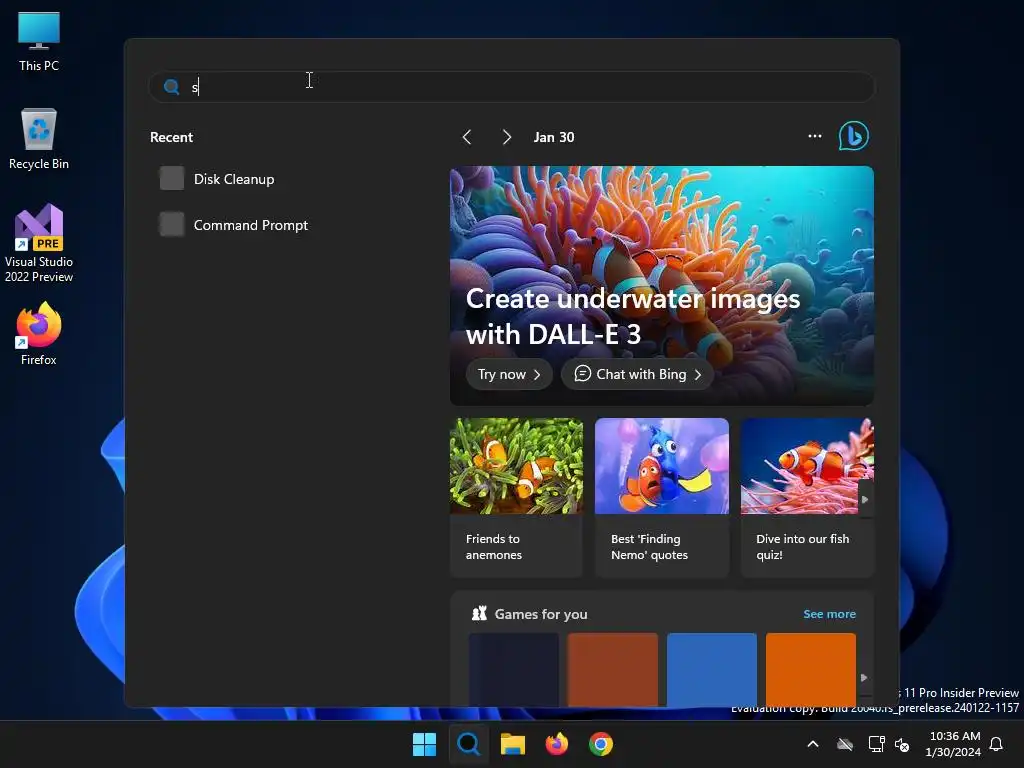Advance the fish cards carousel arrow

pos(865,500)
